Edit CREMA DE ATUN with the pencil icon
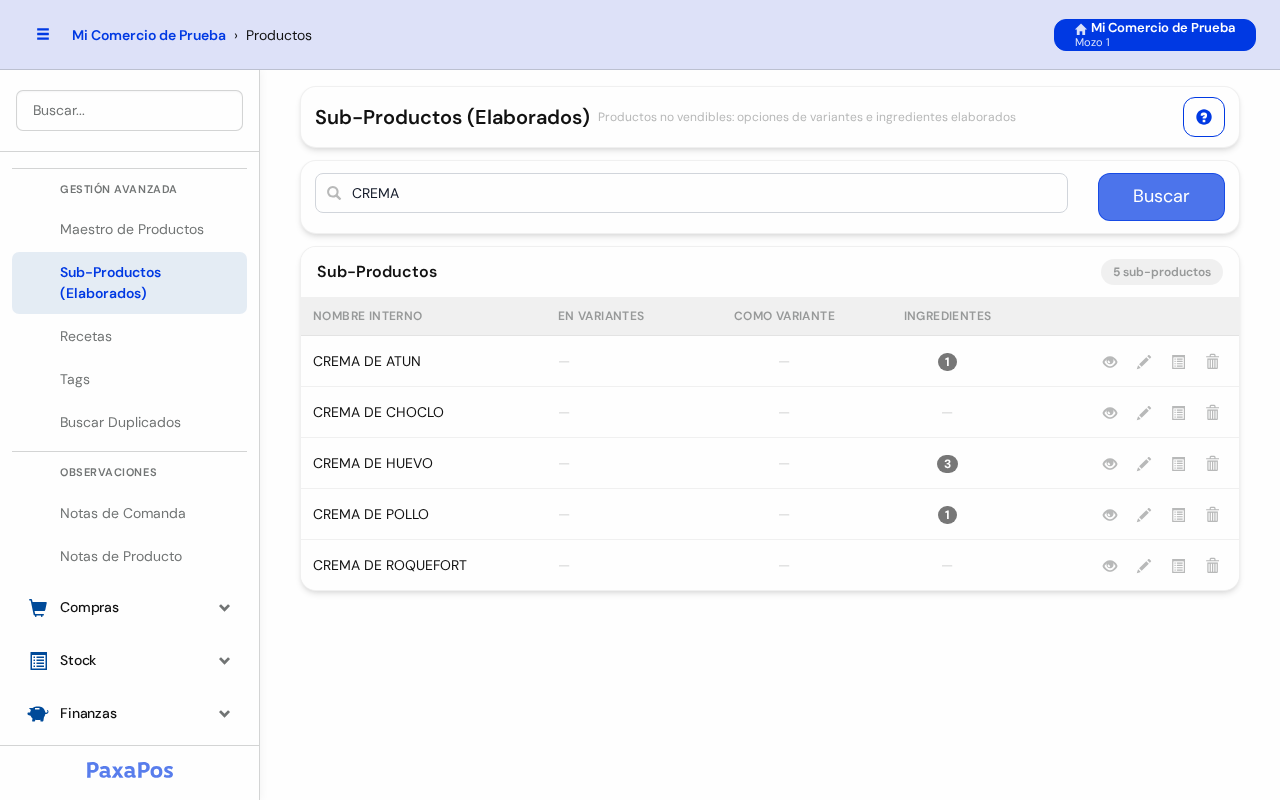The height and width of the screenshot is (800, 1280). pyautogui.click(x=1144, y=362)
